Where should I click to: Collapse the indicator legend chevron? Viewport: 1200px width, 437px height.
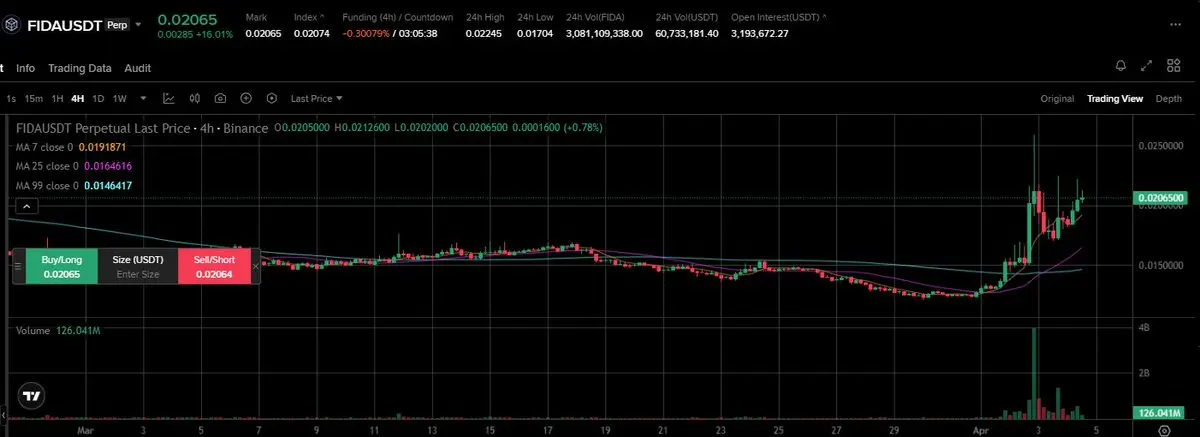(x=27, y=207)
